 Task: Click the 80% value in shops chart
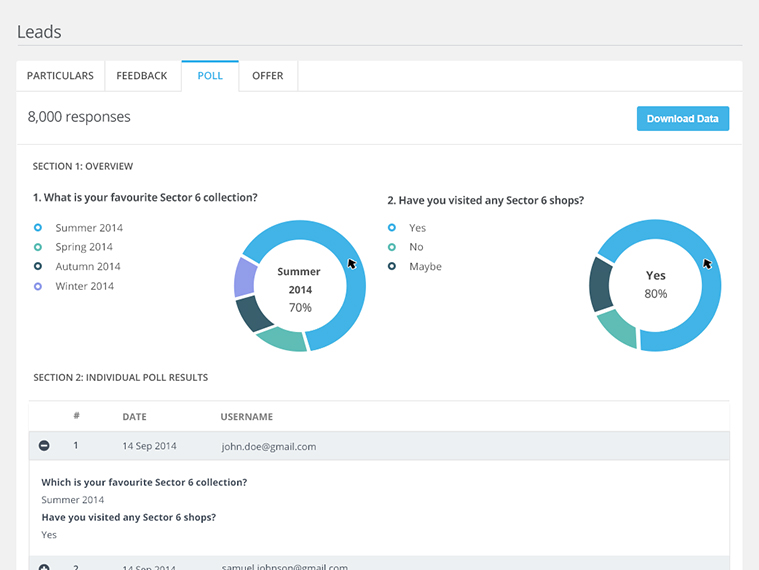[655, 294]
